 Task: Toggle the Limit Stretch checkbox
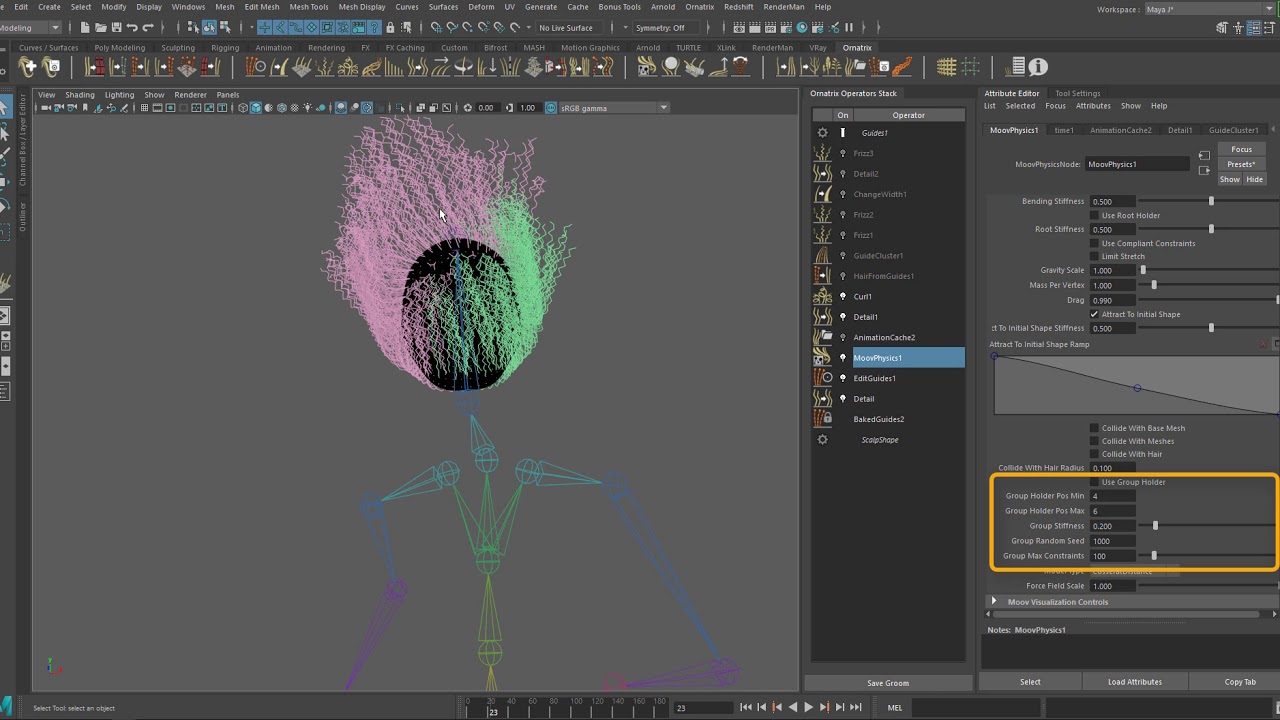tap(1094, 256)
